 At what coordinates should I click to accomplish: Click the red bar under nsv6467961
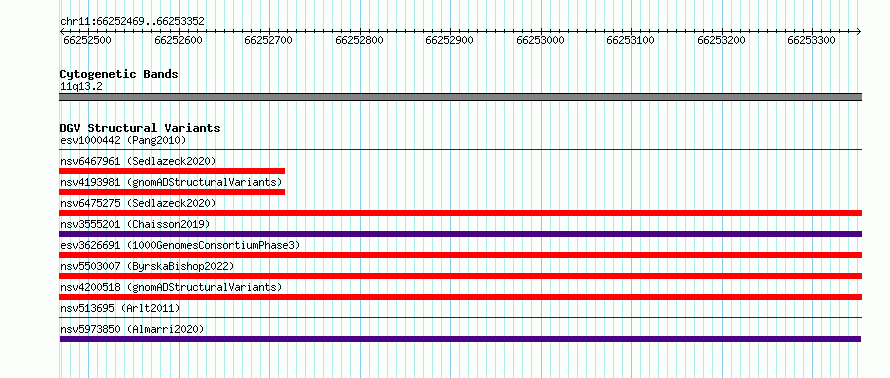[172, 171]
